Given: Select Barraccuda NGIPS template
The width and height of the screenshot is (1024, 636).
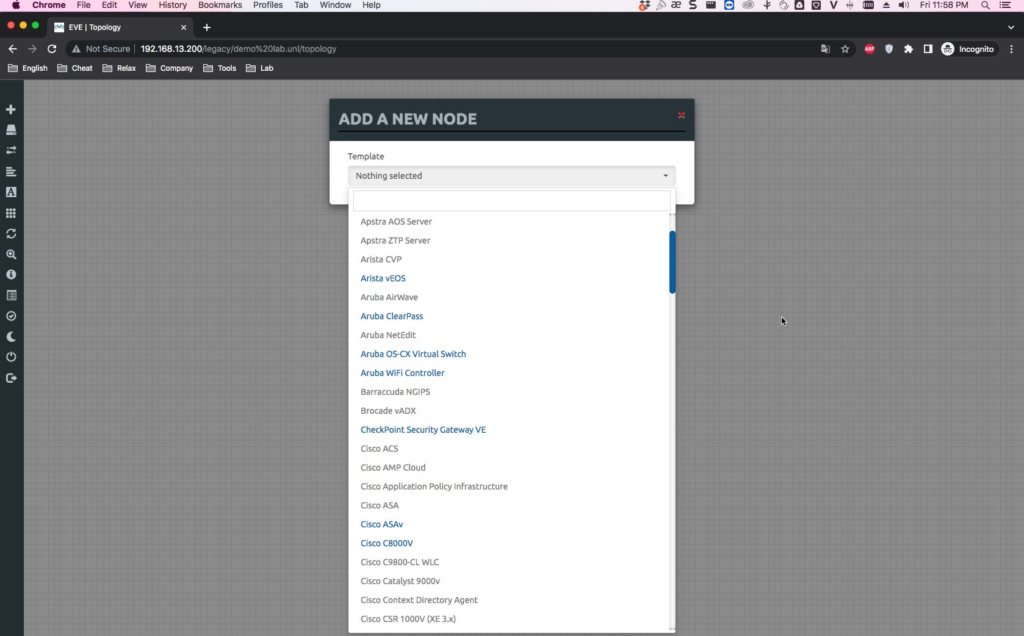Looking at the screenshot, I should 395,392.
